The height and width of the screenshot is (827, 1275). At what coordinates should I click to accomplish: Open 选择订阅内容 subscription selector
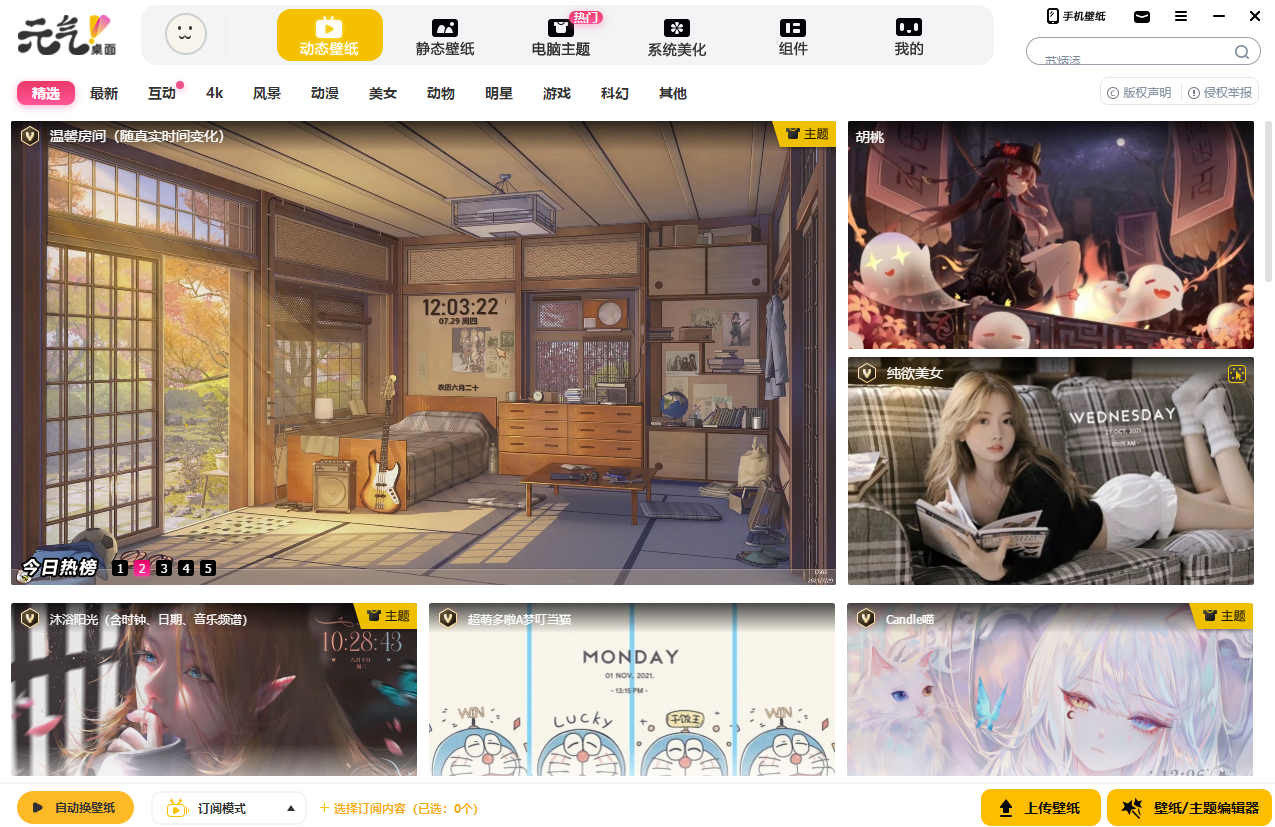pos(398,808)
